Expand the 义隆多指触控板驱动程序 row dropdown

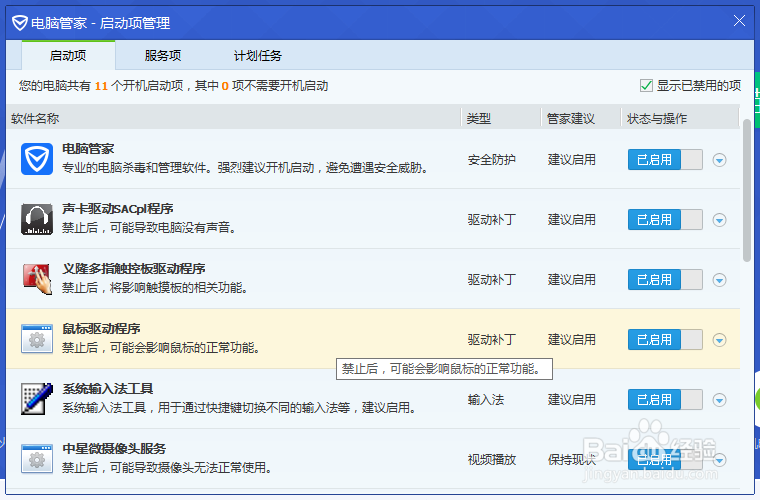coord(719,280)
